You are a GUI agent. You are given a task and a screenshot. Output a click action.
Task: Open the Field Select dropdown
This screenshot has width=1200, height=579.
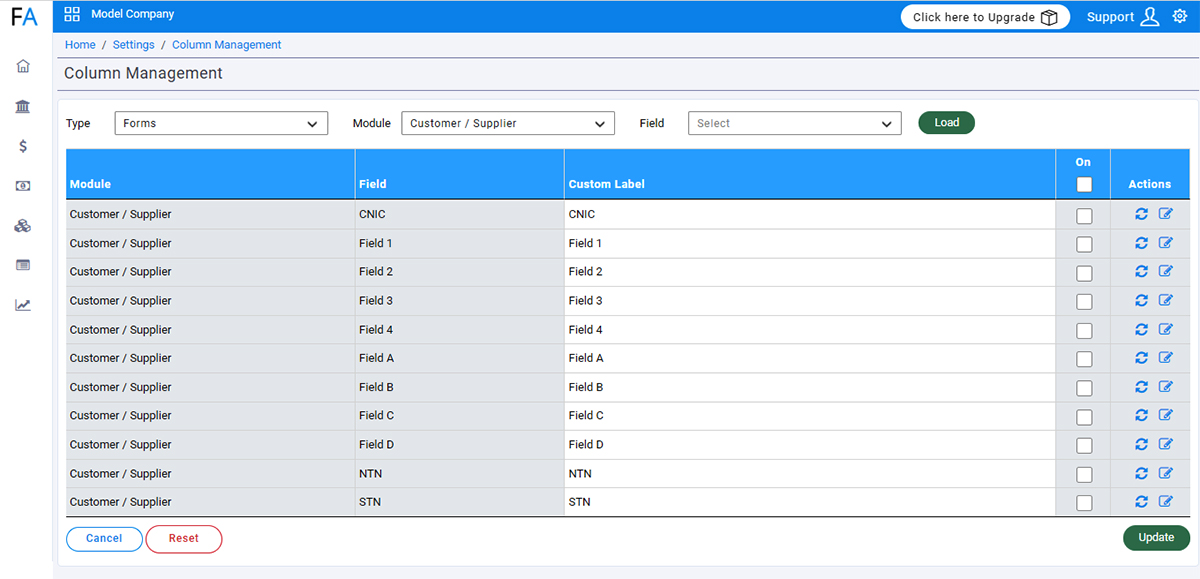click(x=795, y=123)
